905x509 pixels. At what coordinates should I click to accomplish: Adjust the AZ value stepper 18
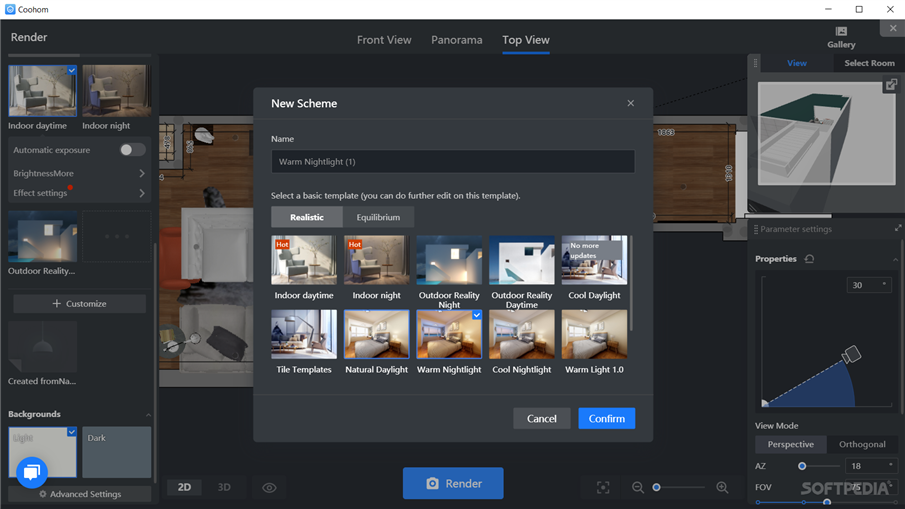click(872, 466)
